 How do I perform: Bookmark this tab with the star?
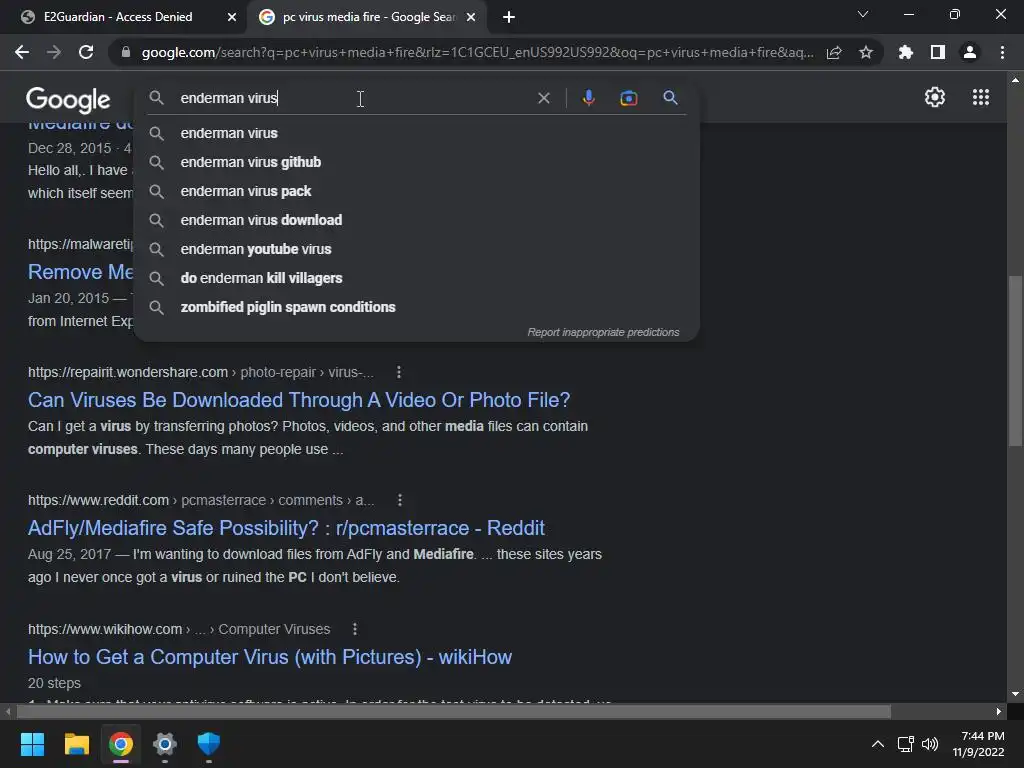[x=866, y=52]
